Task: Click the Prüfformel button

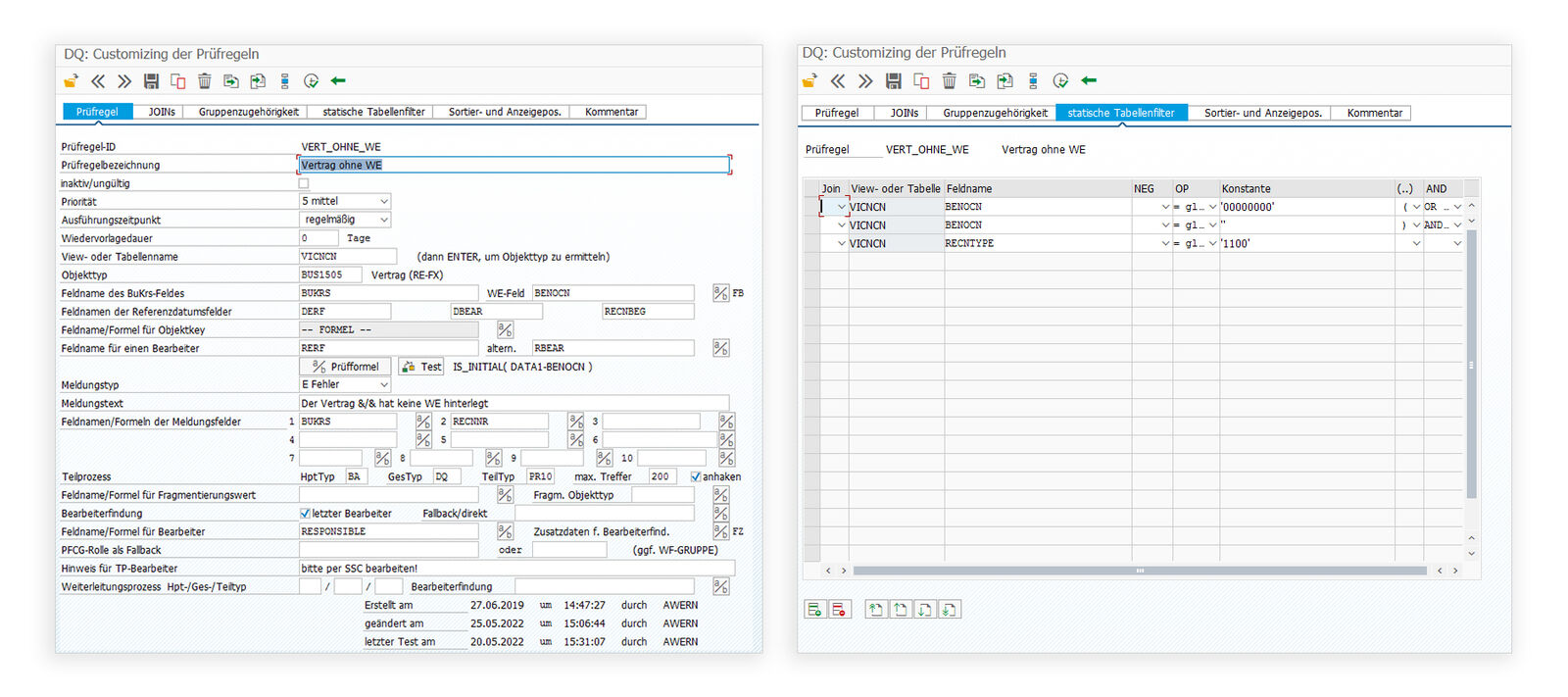Action: (x=345, y=367)
